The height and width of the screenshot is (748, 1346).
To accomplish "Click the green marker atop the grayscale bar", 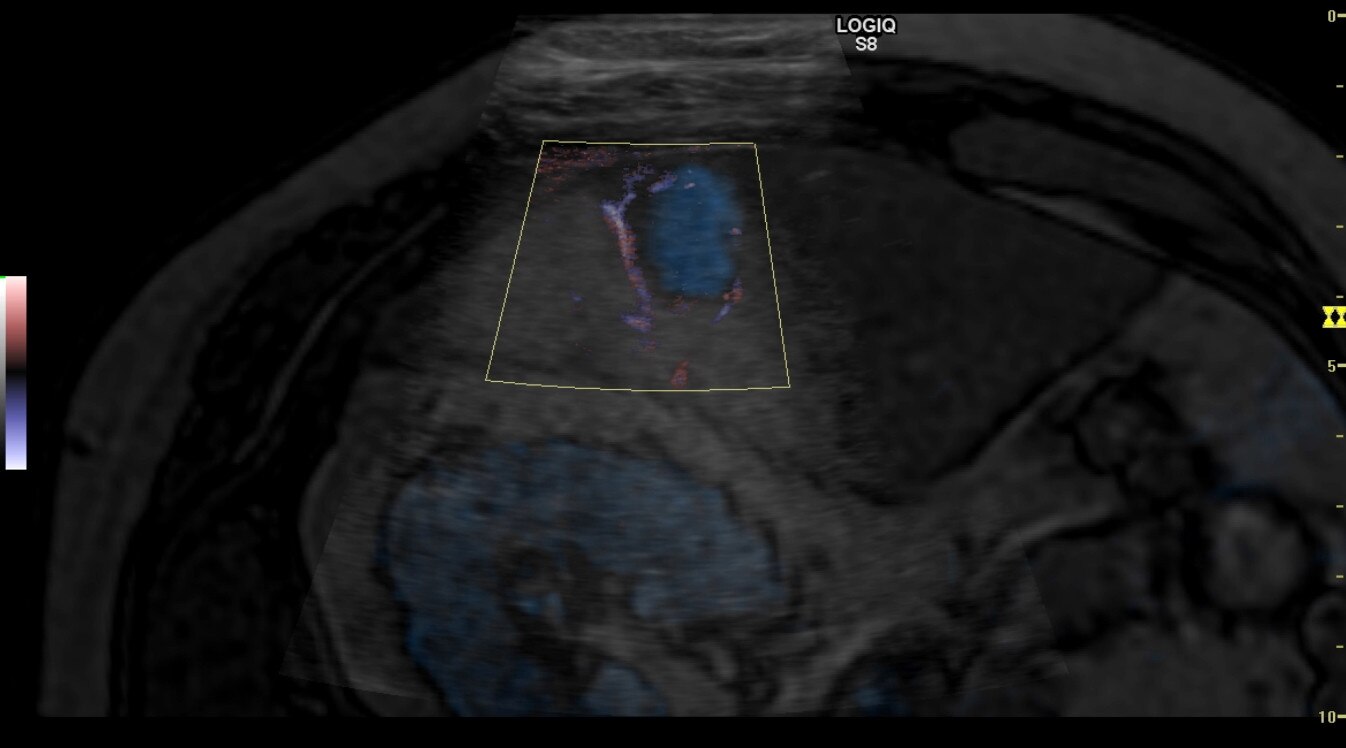I will 3,277.
